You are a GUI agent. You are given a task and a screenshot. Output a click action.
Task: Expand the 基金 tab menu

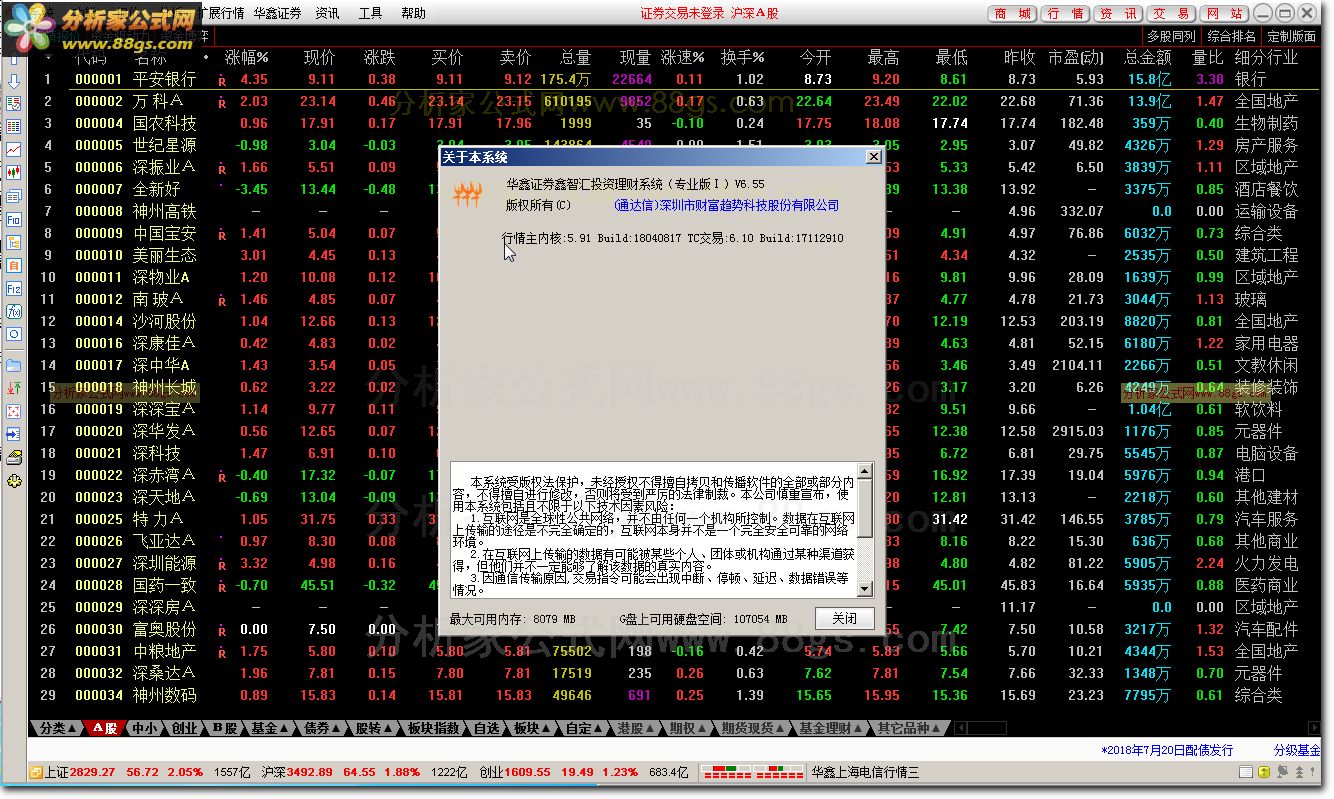point(269,728)
